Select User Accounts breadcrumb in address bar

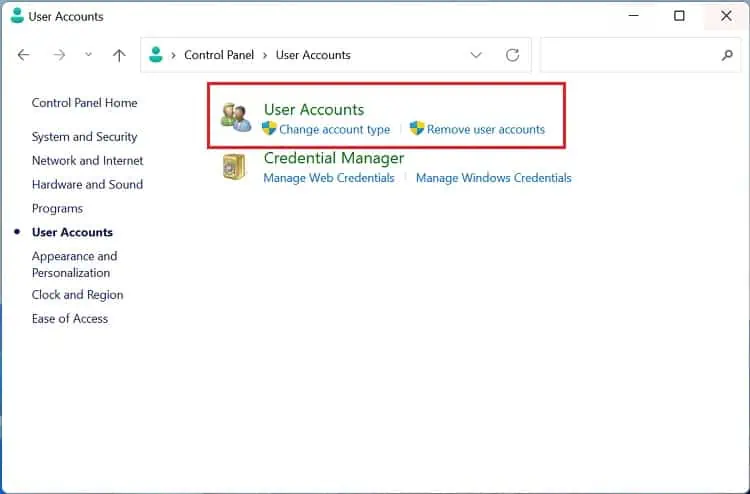tap(313, 55)
